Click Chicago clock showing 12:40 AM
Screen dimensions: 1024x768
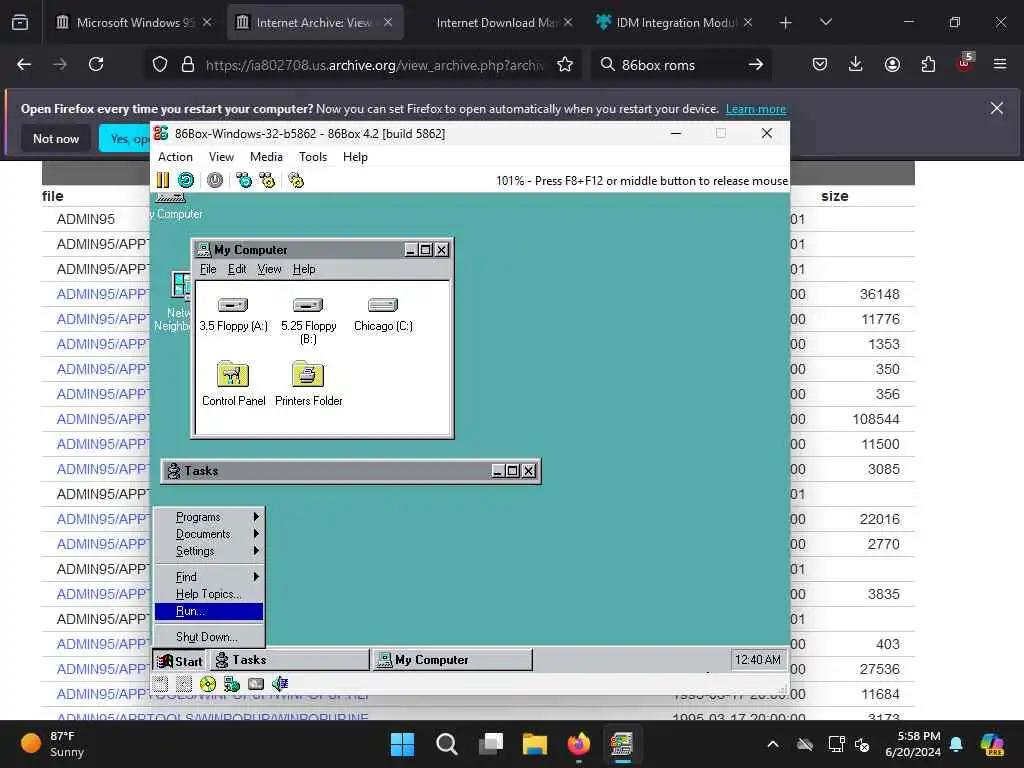point(758,660)
